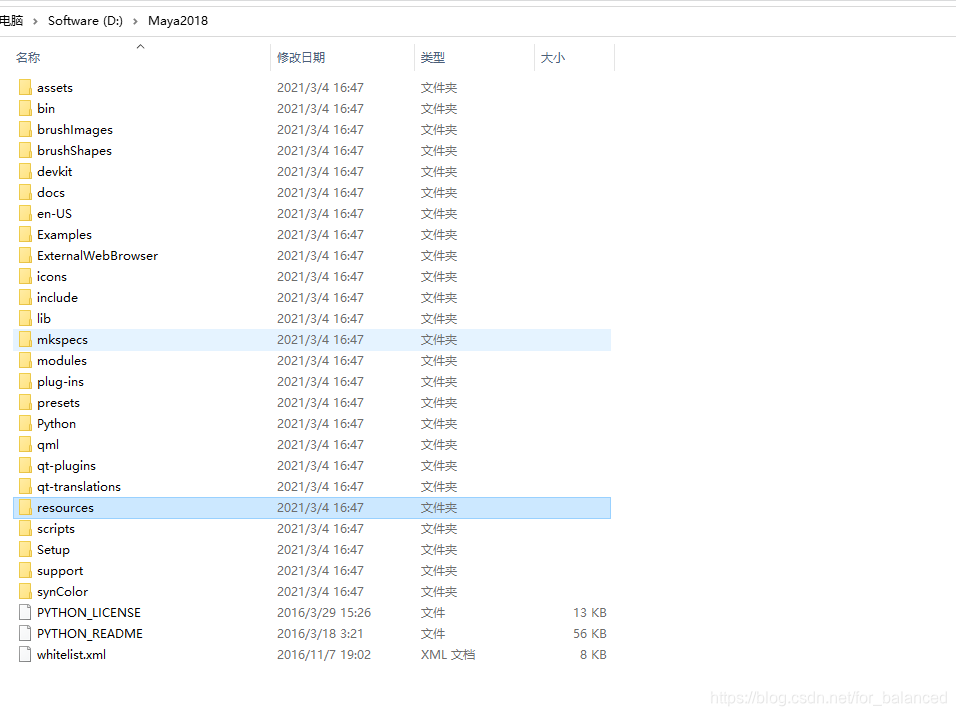Image resolution: width=956 pixels, height=716 pixels.
Task: Click the PYTHON_LICENSE file icon
Action: 25,612
